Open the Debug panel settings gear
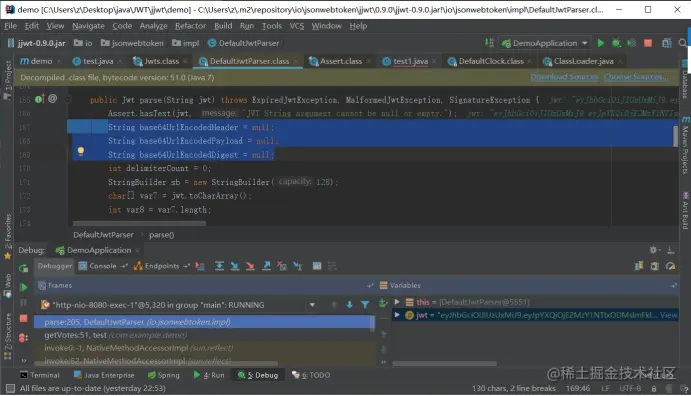 [x=654, y=250]
